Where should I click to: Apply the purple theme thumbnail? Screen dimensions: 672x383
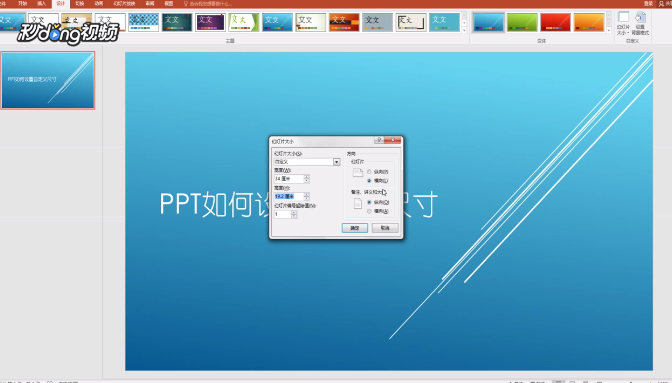(210, 22)
